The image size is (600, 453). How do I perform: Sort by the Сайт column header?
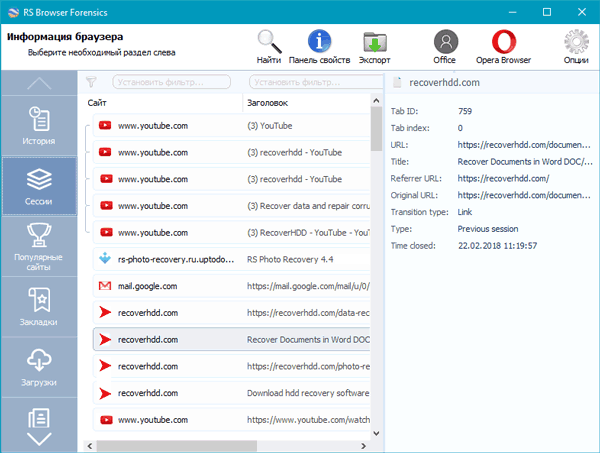(165, 103)
